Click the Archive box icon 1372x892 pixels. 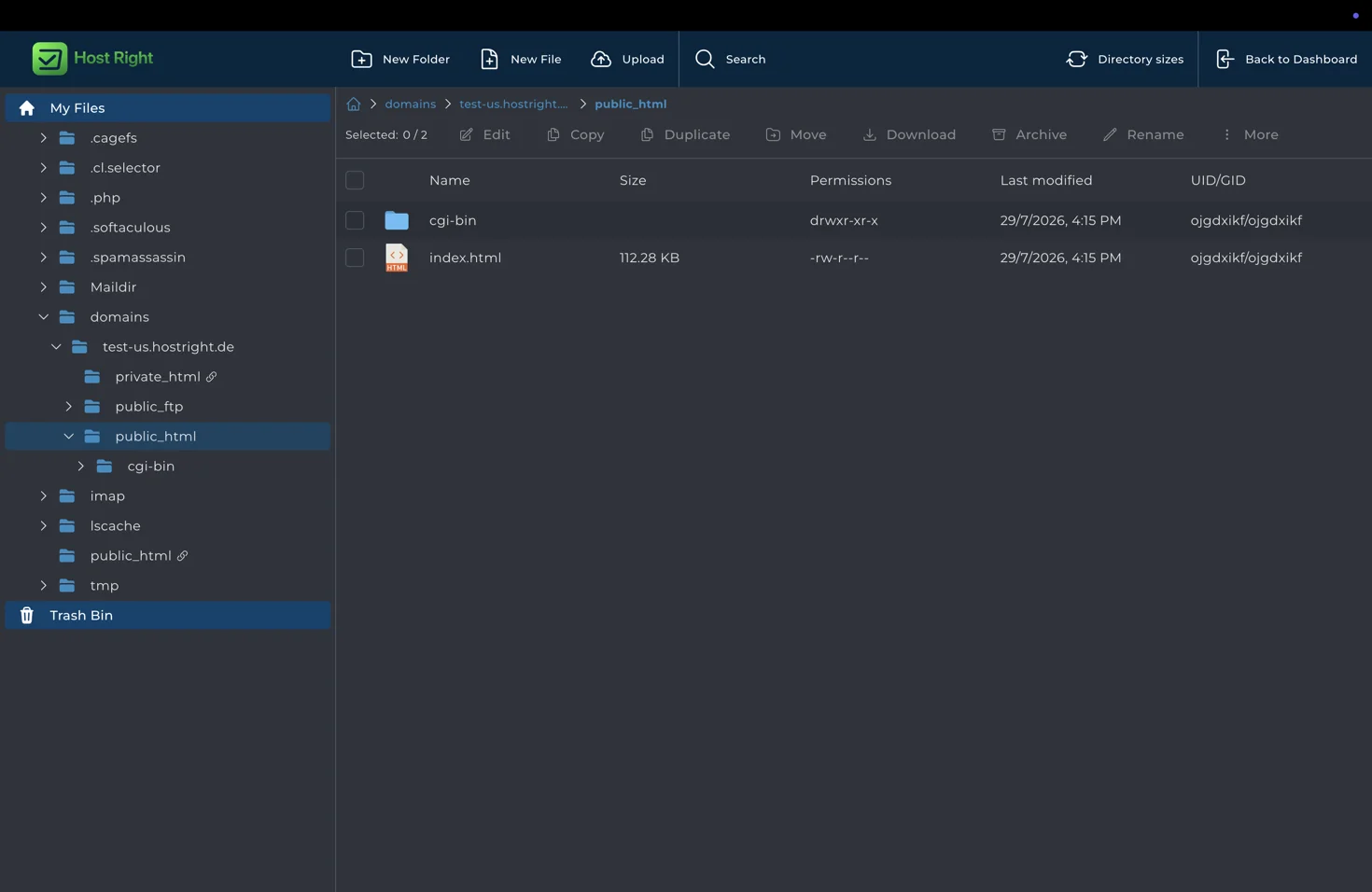(999, 134)
